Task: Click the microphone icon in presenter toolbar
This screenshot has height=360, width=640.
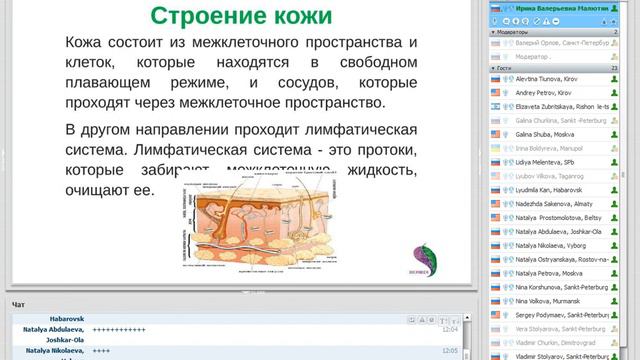Action: point(495,21)
